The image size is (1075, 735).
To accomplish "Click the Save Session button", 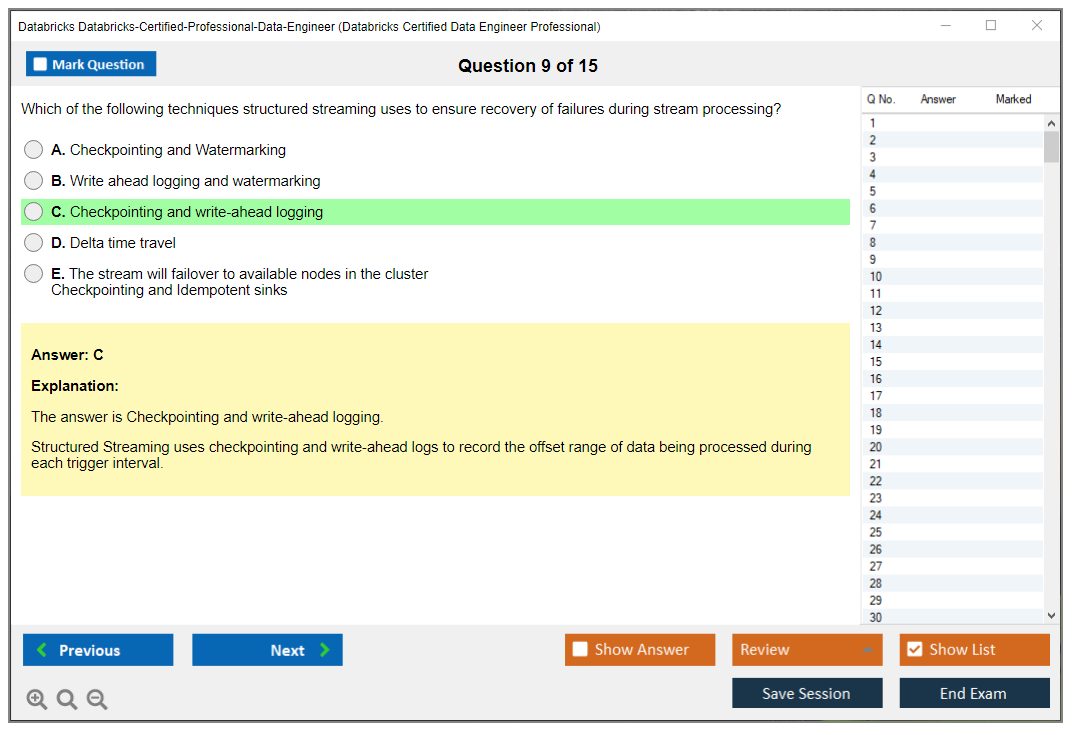I will (807, 693).
